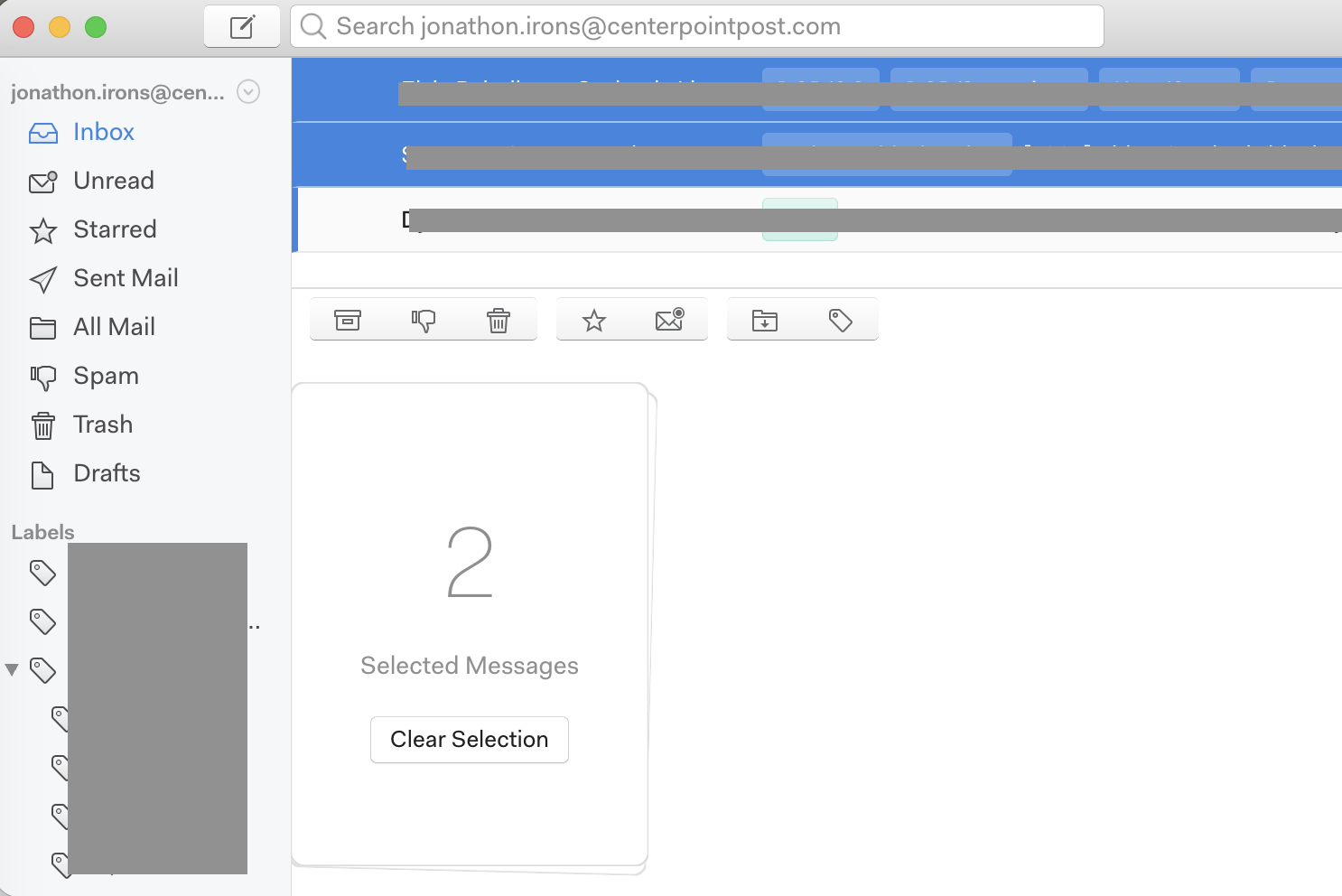Collapse the expanded label disclosure triangle

point(12,670)
